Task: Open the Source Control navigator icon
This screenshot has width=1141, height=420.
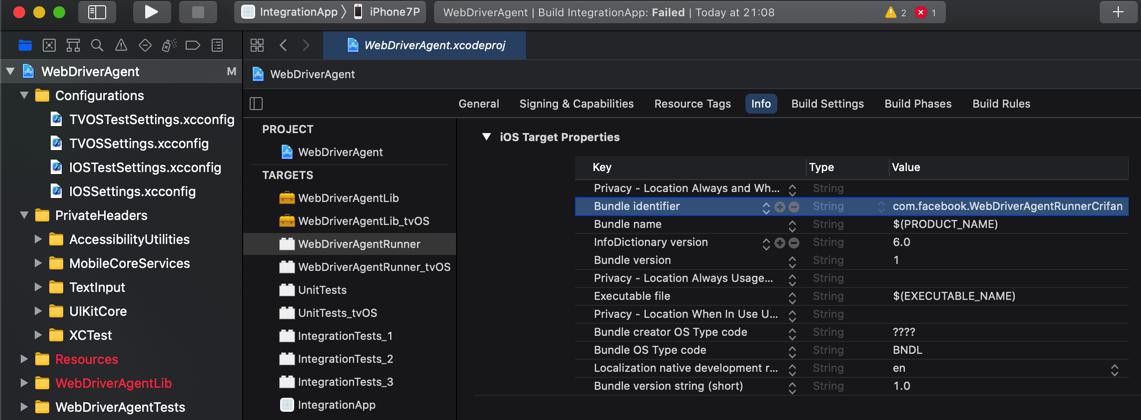Action: point(49,45)
